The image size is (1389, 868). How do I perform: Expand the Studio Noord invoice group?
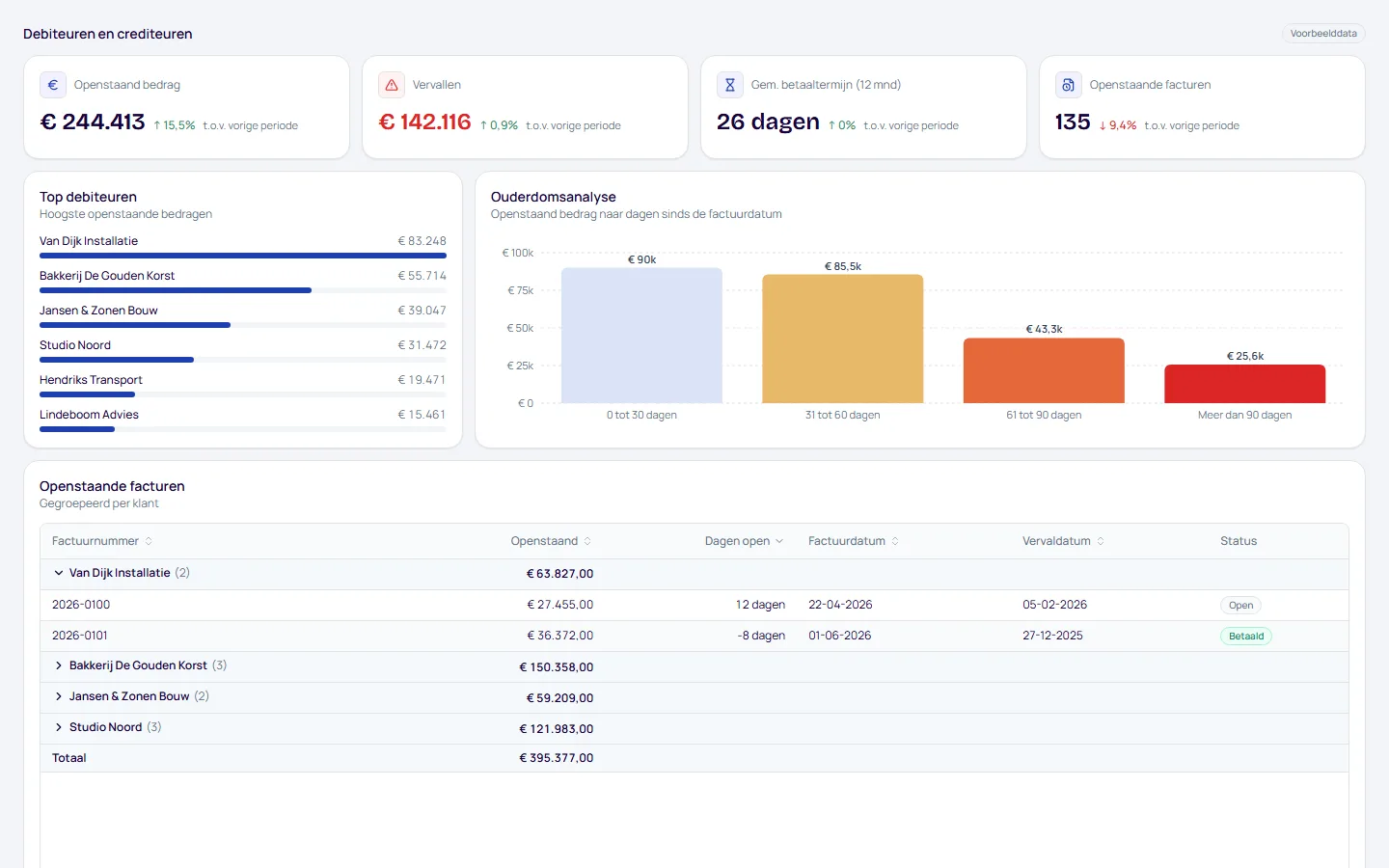coord(59,727)
